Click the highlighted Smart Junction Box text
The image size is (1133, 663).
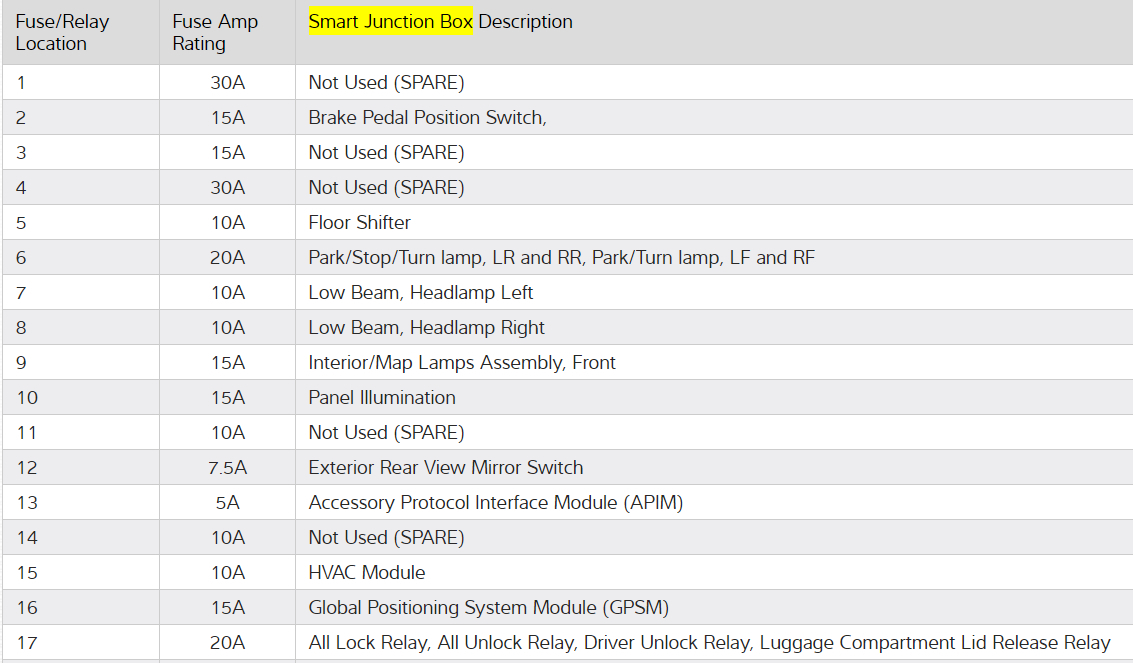(x=390, y=22)
